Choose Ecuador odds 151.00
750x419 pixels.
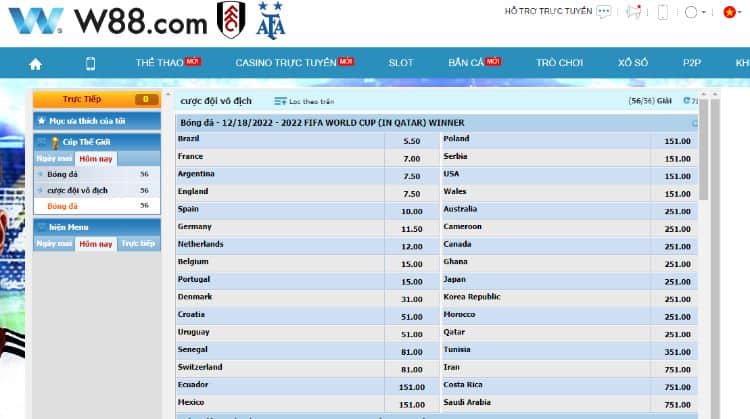[411, 387]
